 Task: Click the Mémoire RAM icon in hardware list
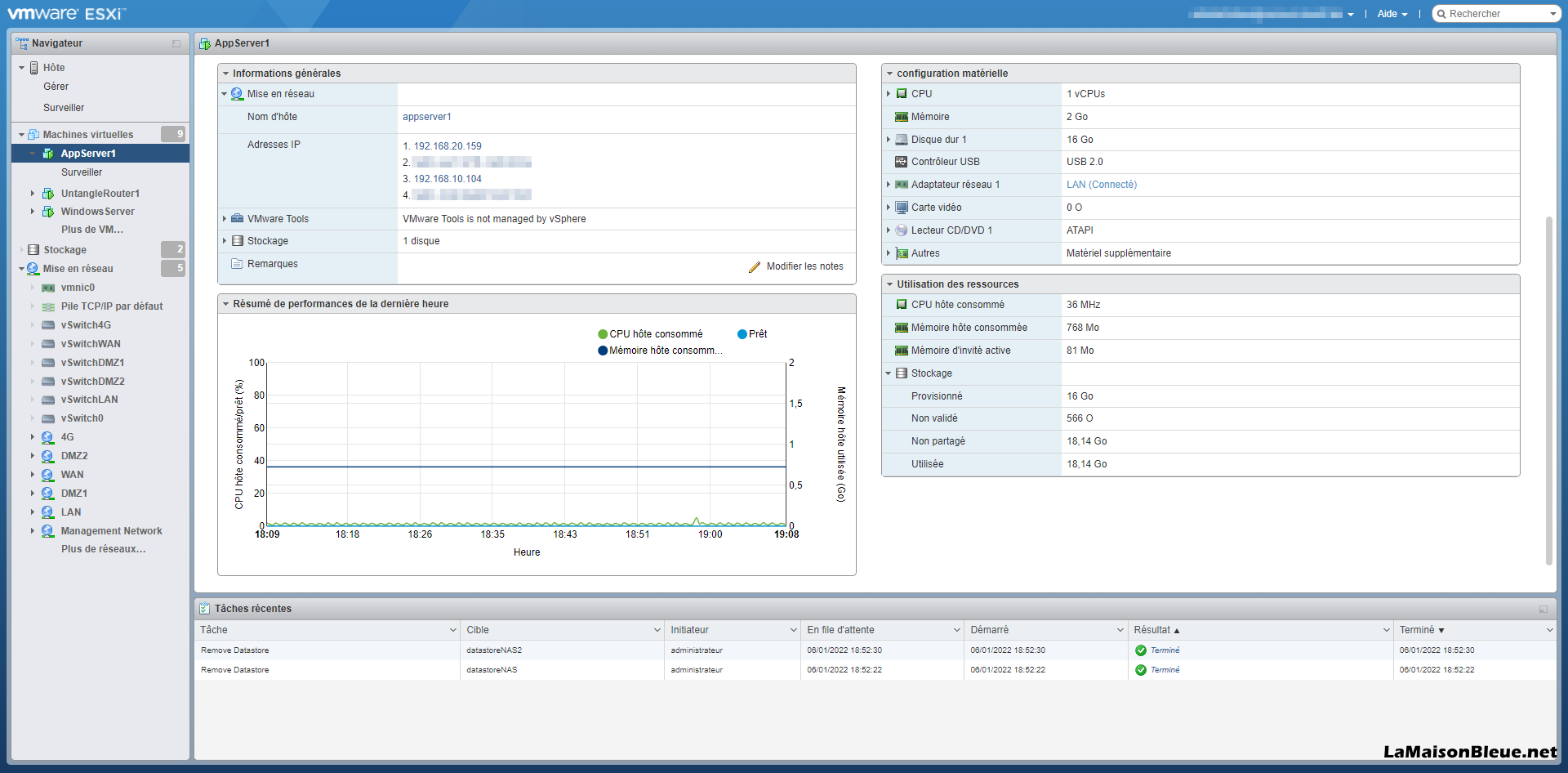tap(902, 117)
